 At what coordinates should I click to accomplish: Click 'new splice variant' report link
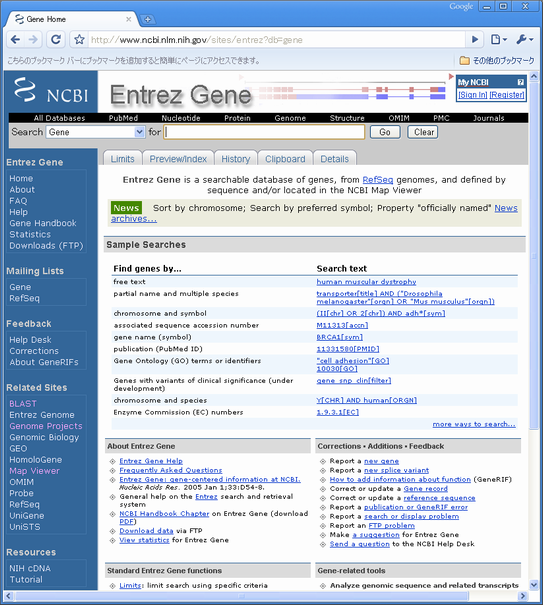[x=396, y=470]
